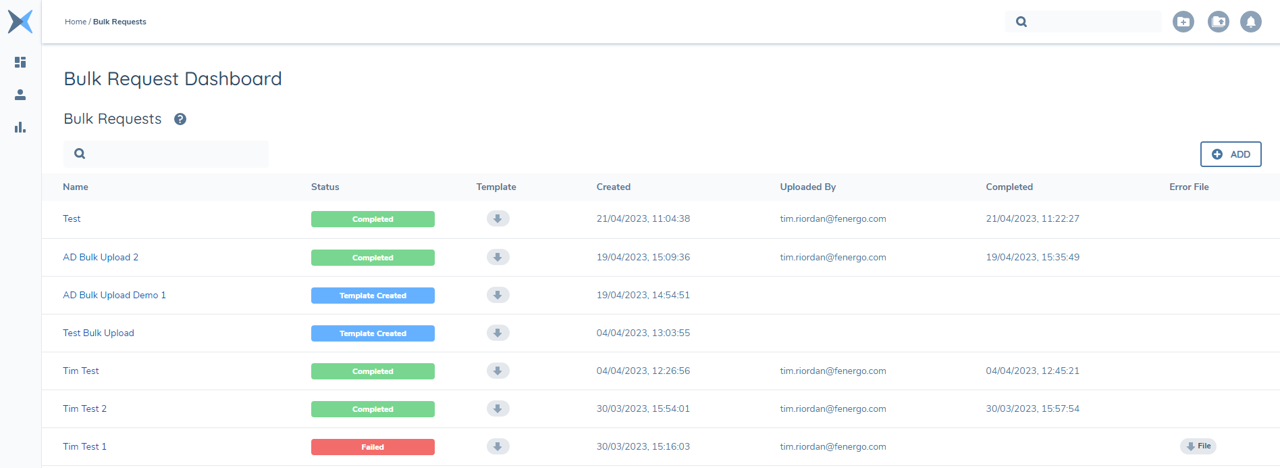Download template for AD Bulk Upload Demo 1
This screenshot has width=1280, height=468.
coord(498,295)
